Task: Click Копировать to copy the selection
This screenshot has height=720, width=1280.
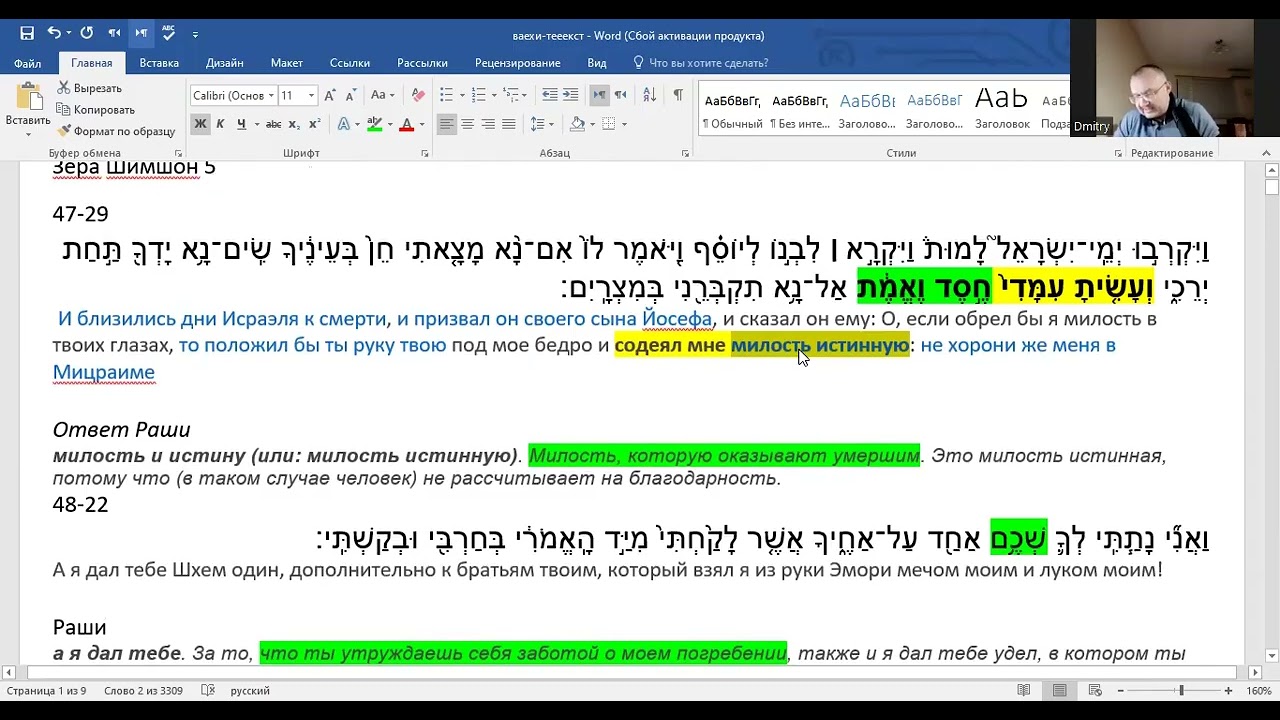Action: (x=95, y=110)
